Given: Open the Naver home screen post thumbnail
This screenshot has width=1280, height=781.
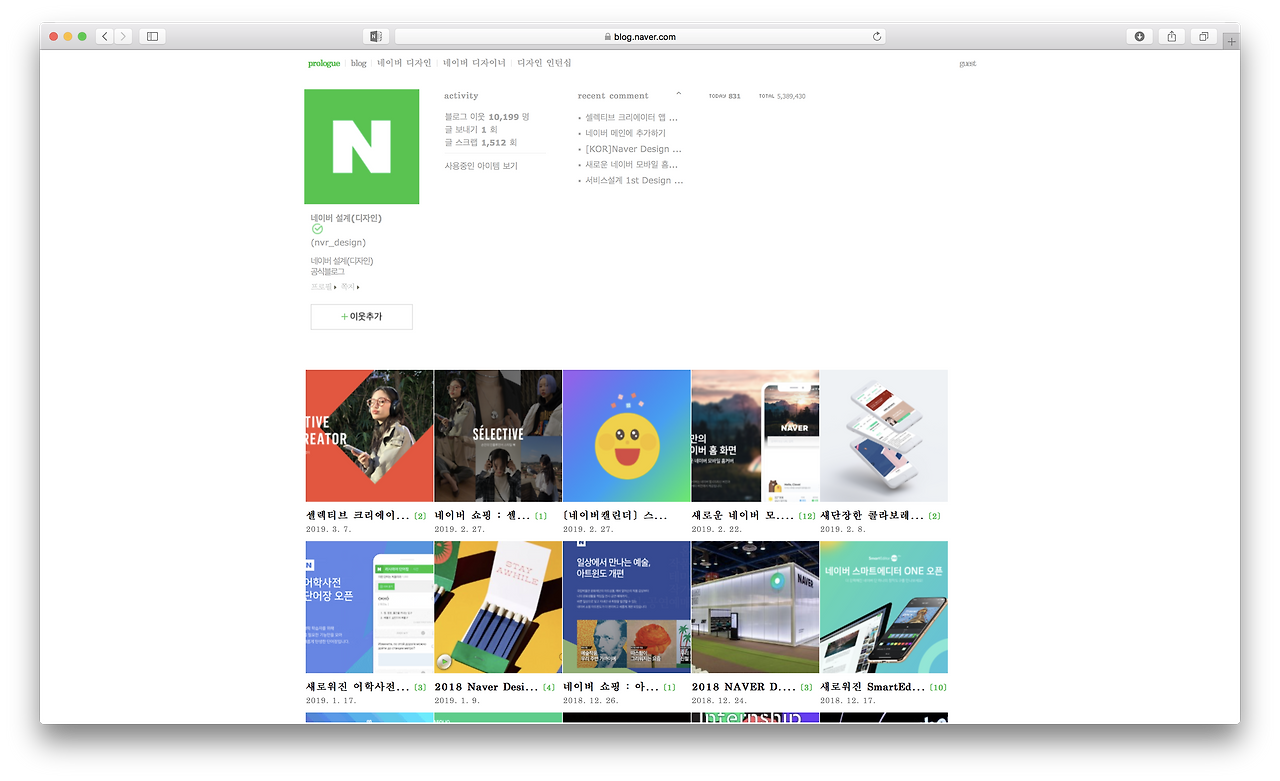Looking at the screenshot, I should click(755, 436).
